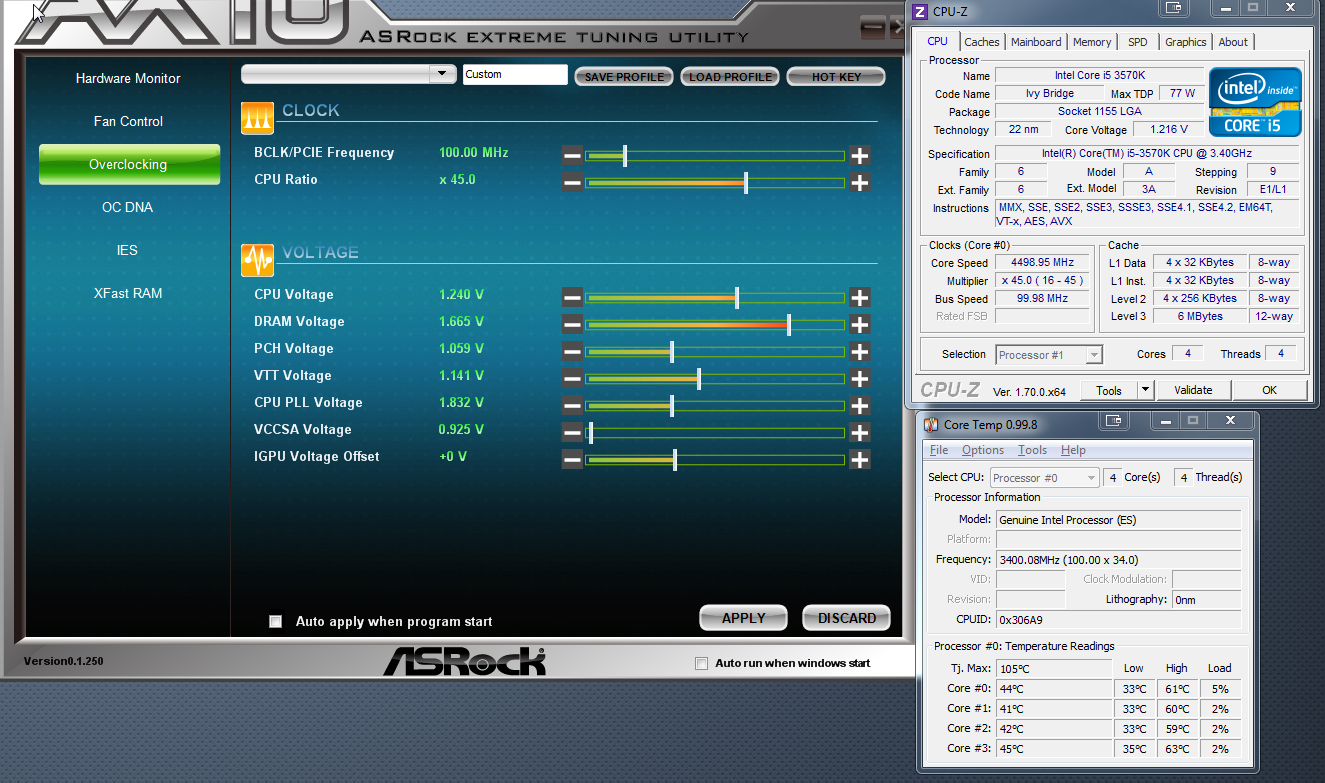Click LOAD PROFILE button
Image resolution: width=1325 pixels, height=783 pixels.
coord(730,77)
